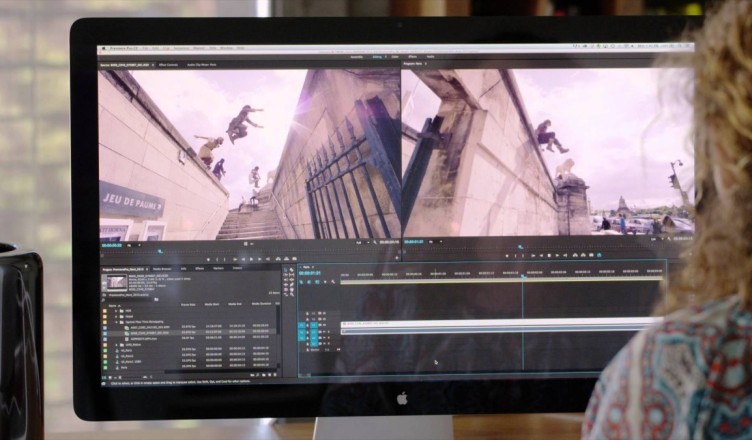Toggle the V1 track output eye
The height and width of the screenshot is (440, 752).
tap(324, 325)
